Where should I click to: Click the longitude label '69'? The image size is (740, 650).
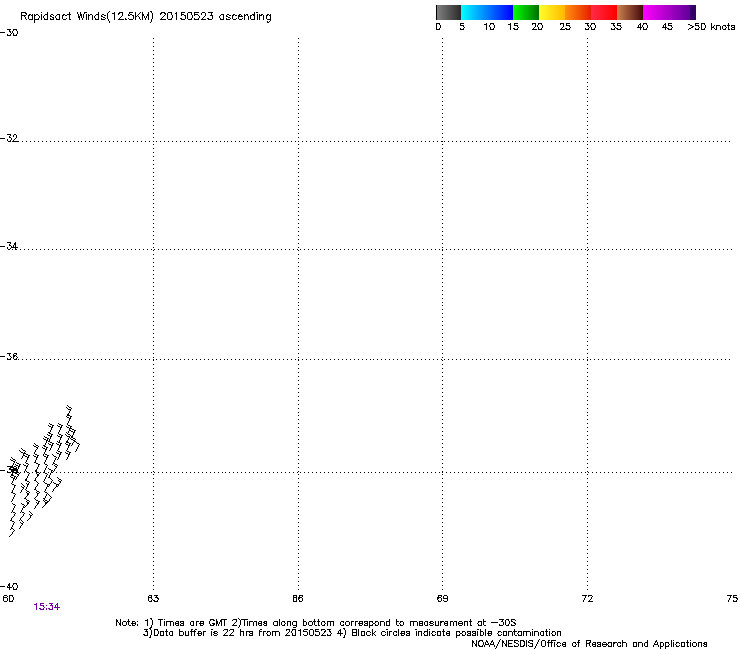[x=442, y=599]
